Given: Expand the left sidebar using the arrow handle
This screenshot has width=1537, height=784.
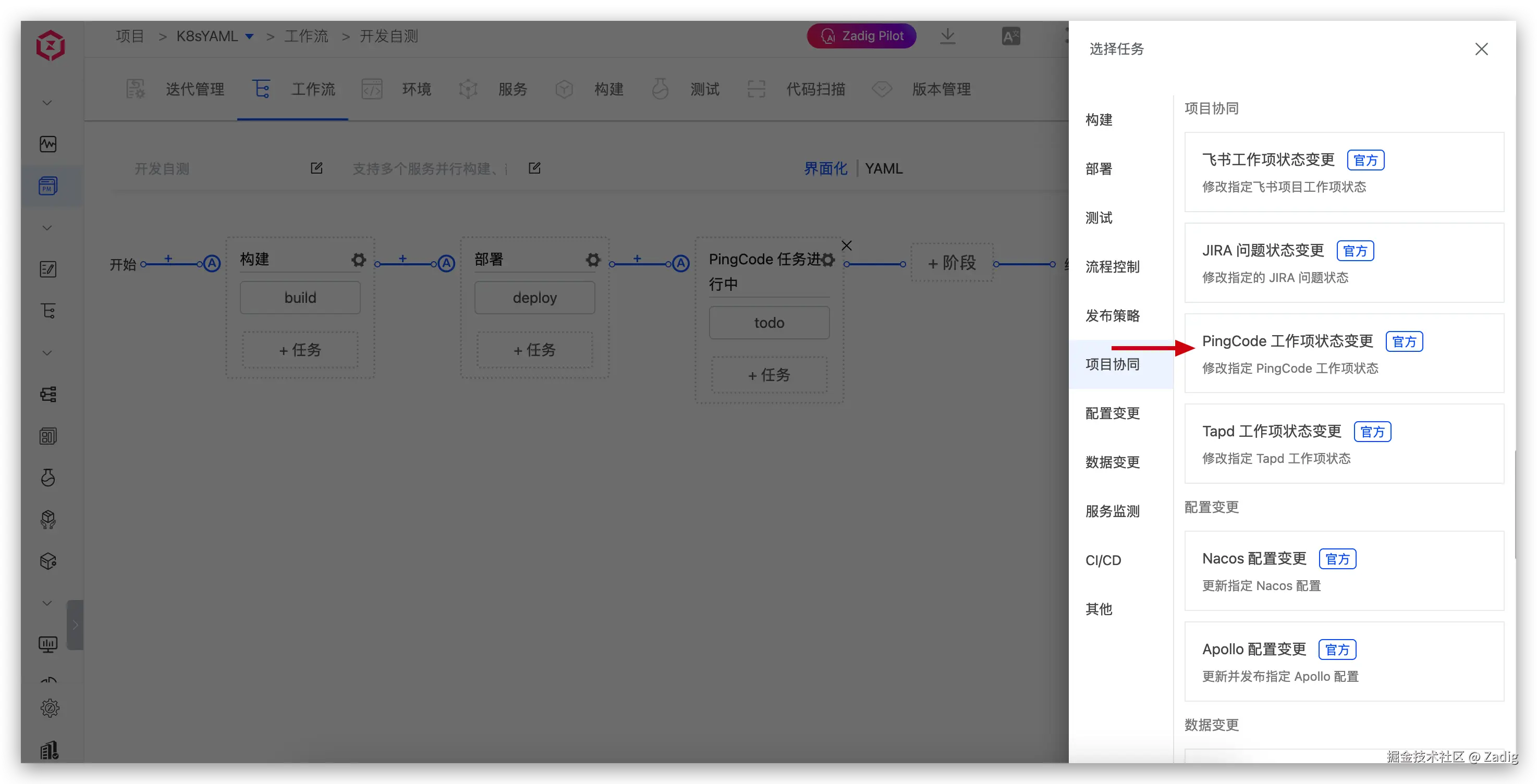Looking at the screenshot, I should tap(75, 624).
